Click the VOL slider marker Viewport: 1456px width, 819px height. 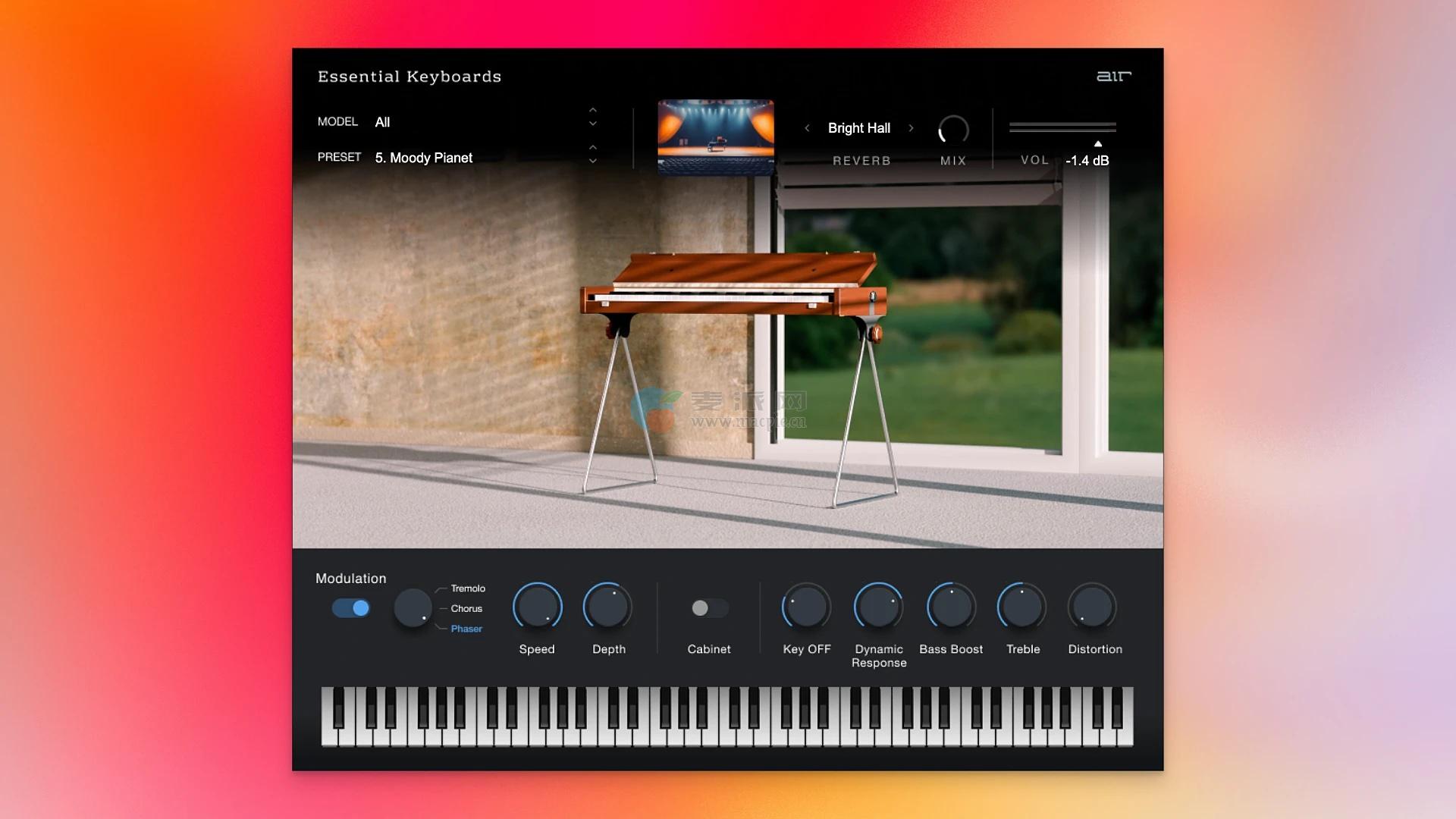[1097, 143]
